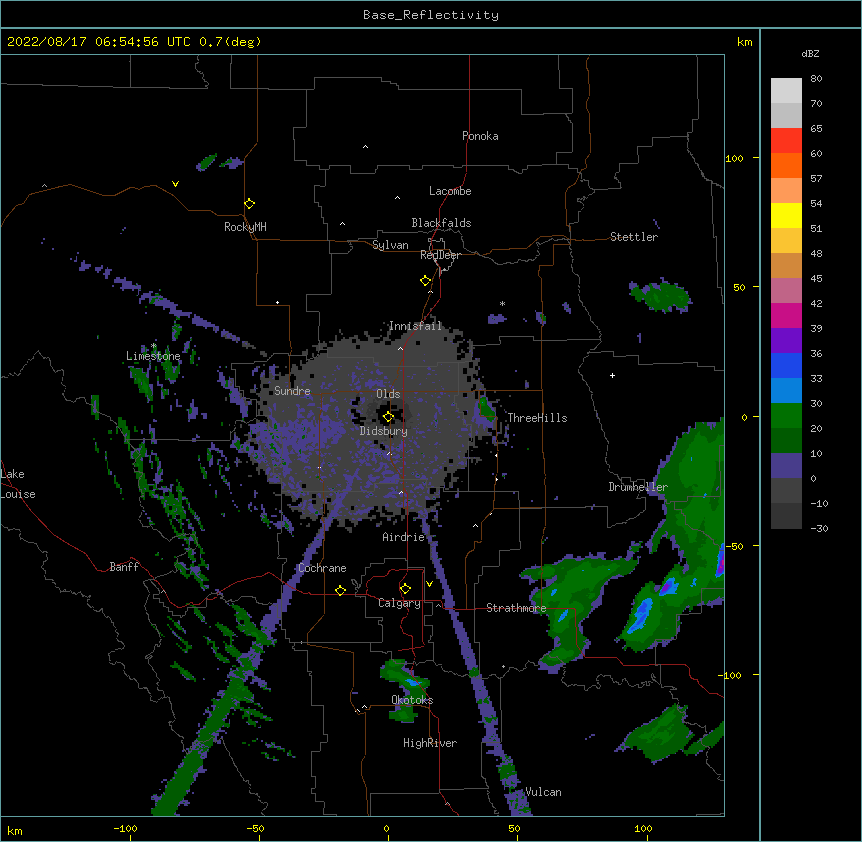The image size is (862, 842).
Task: Click the yellow diamond marker above the Calgary label
Action: [405, 589]
